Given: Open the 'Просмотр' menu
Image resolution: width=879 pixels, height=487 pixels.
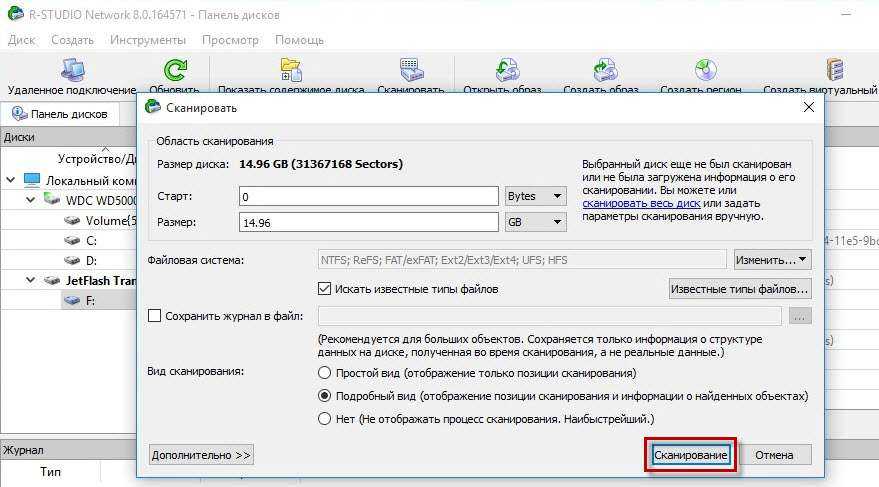Looking at the screenshot, I should point(230,40).
